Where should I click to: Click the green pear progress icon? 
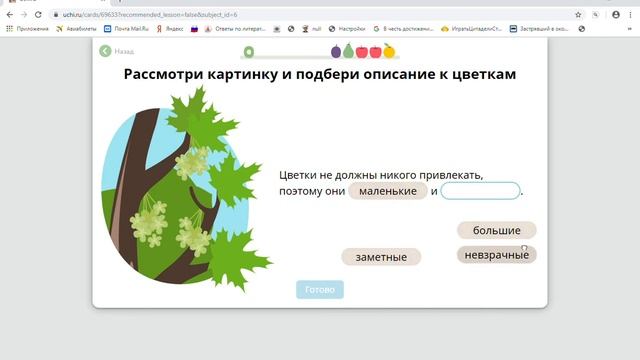click(348, 51)
